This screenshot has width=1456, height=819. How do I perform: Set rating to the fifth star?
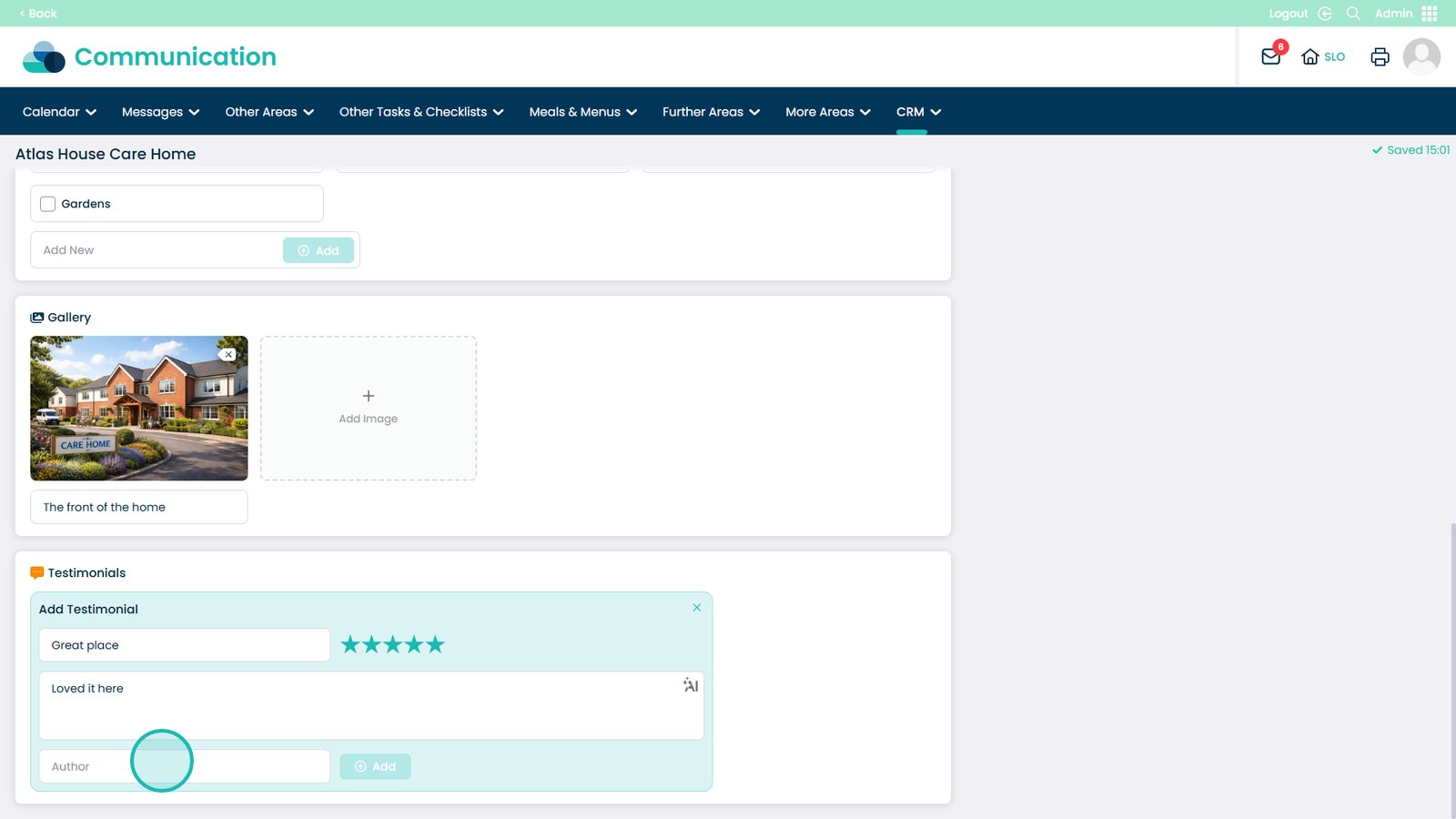pos(436,645)
